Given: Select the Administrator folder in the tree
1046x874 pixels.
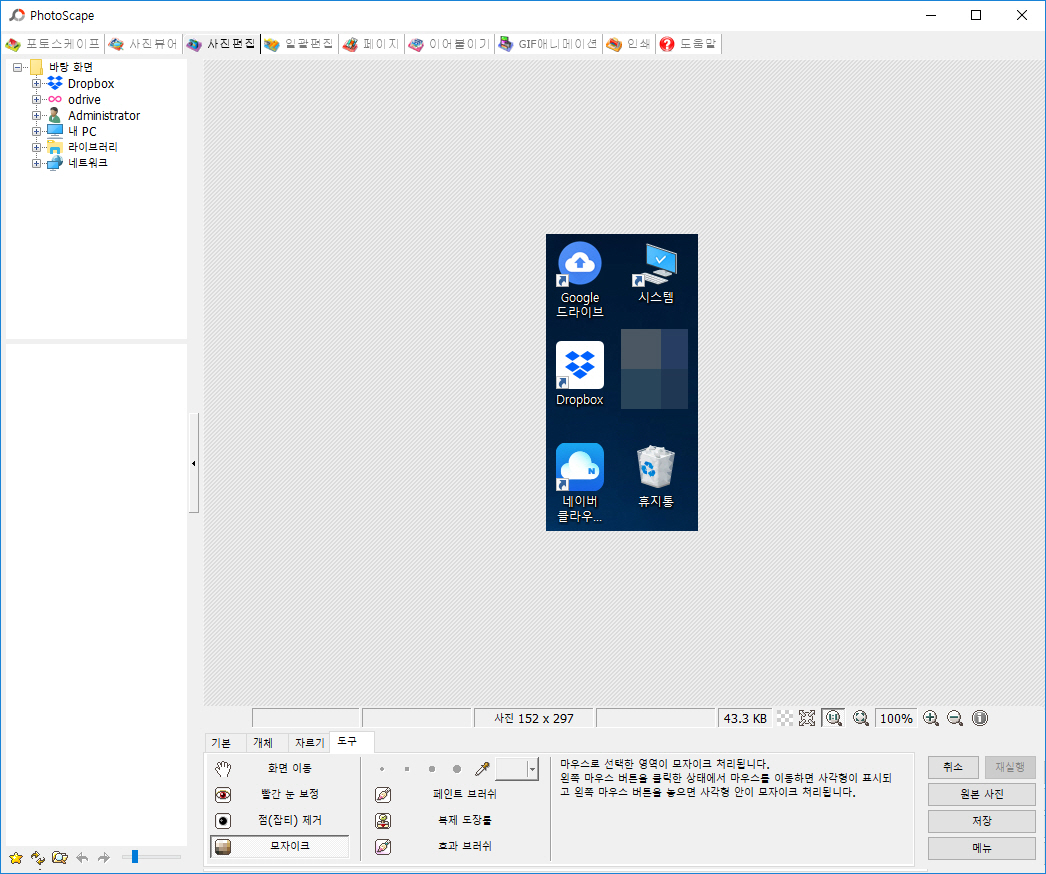Looking at the screenshot, I should click(x=104, y=115).
